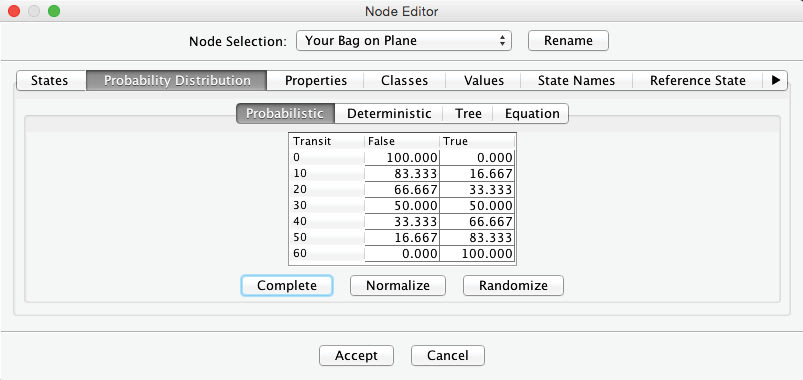Select the True column header
Viewport: 803px width, 380px height.
point(477,141)
